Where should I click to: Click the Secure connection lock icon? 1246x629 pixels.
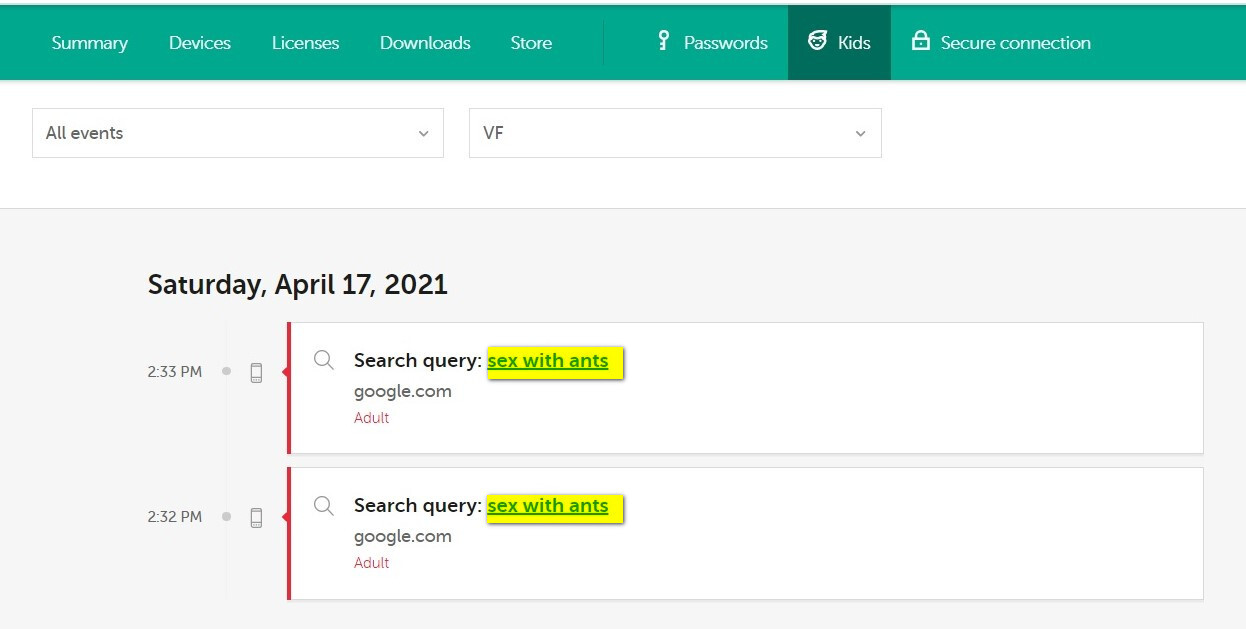click(920, 41)
